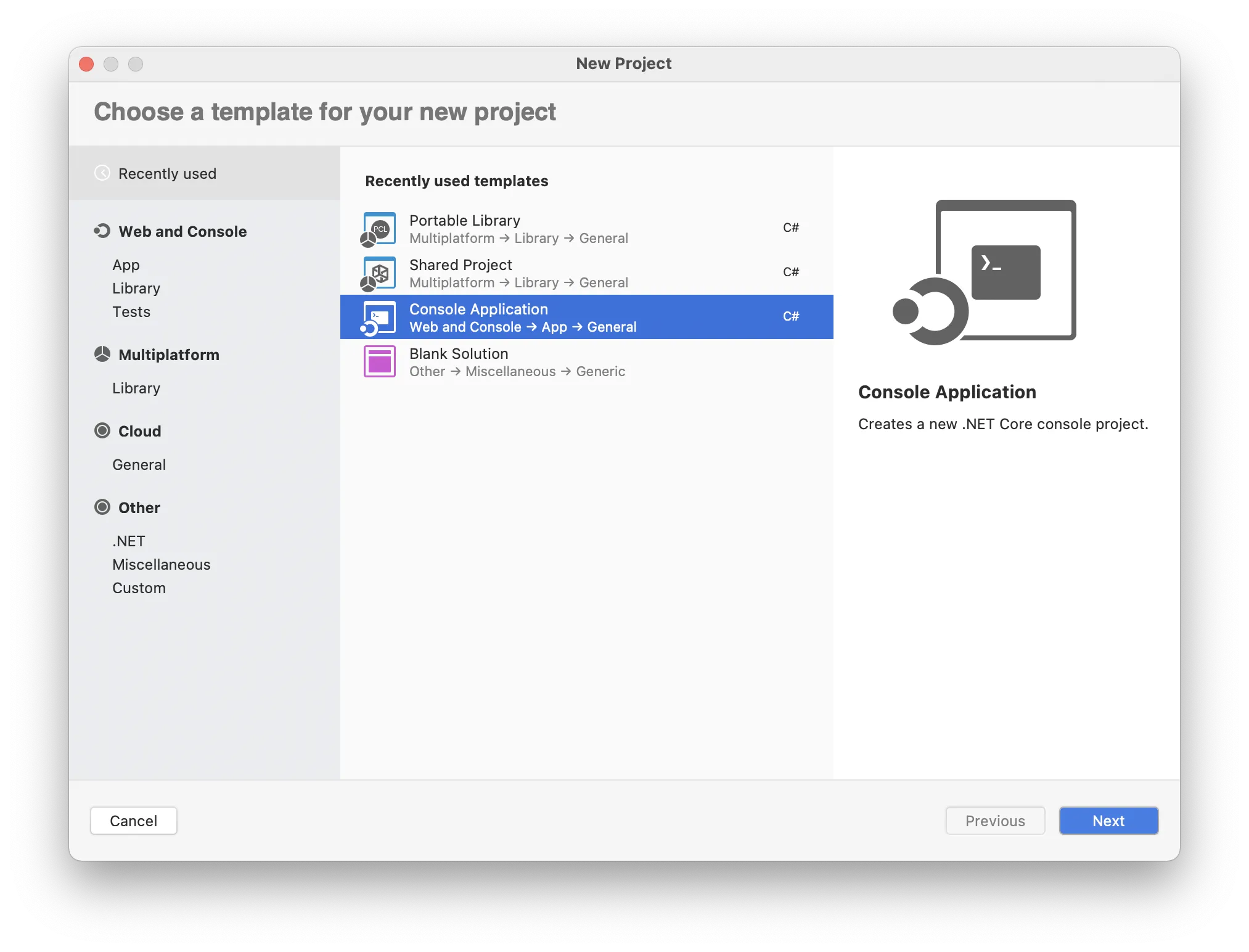1249x952 pixels.
Task: Select the Cloud heading
Action: (140, 431)
